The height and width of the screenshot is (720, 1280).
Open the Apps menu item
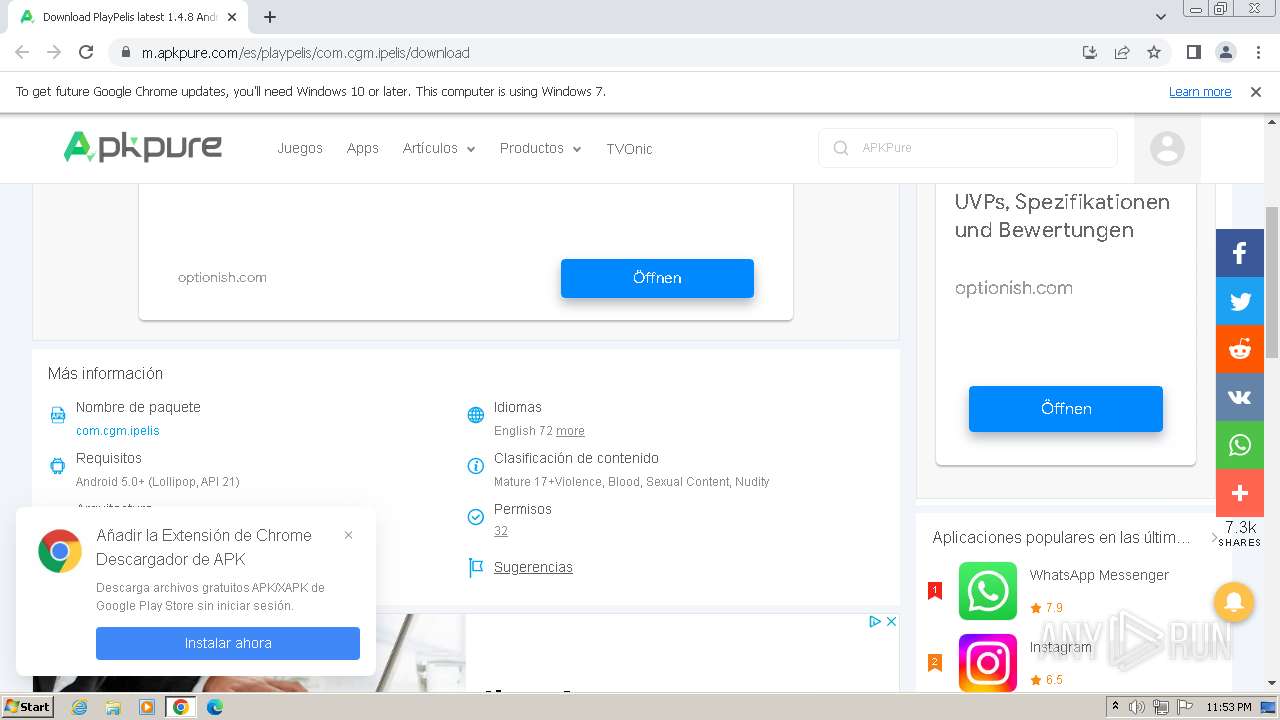(363, 148)
